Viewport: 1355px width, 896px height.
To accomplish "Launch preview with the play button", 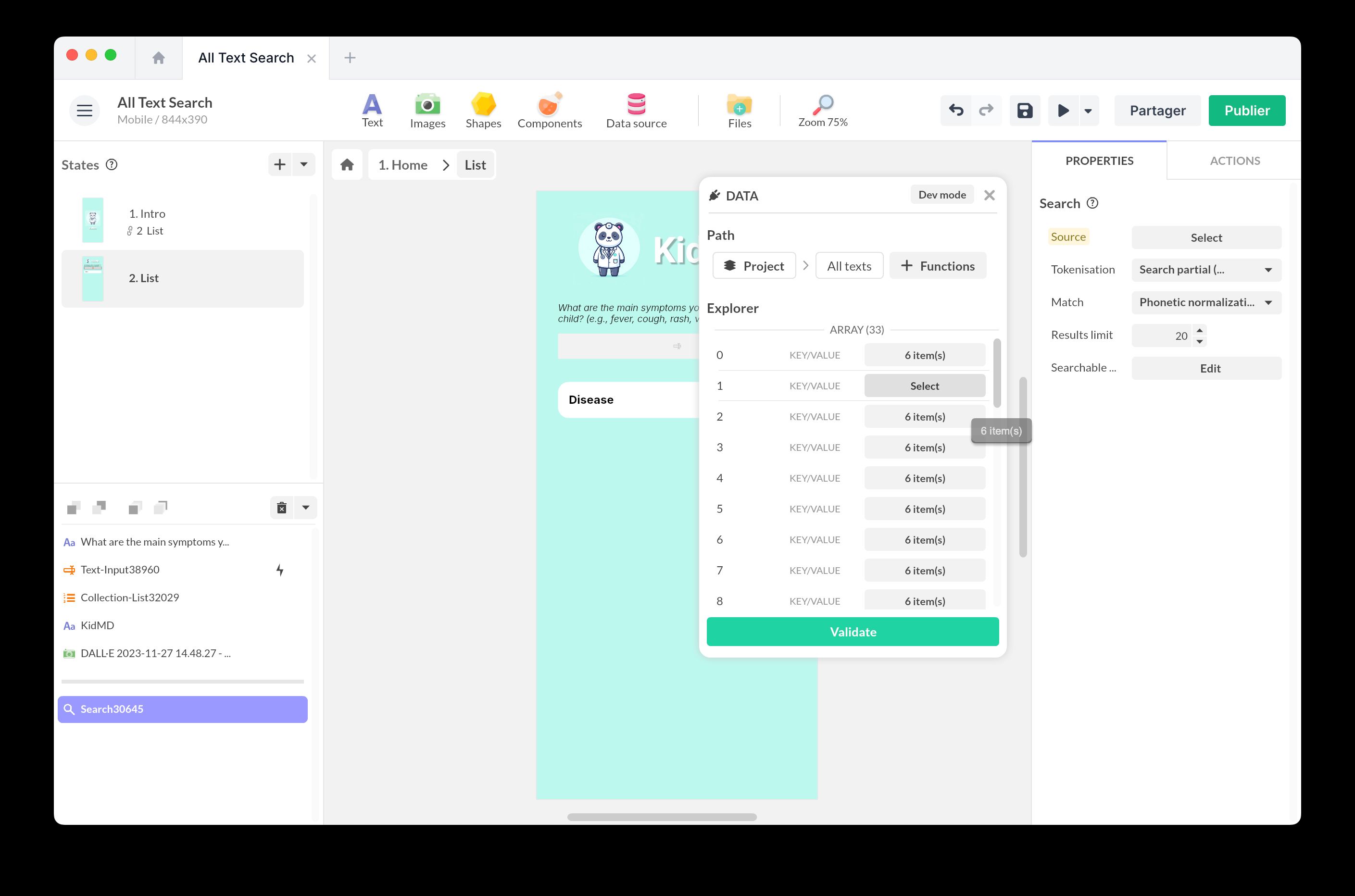I will 1063,110.
